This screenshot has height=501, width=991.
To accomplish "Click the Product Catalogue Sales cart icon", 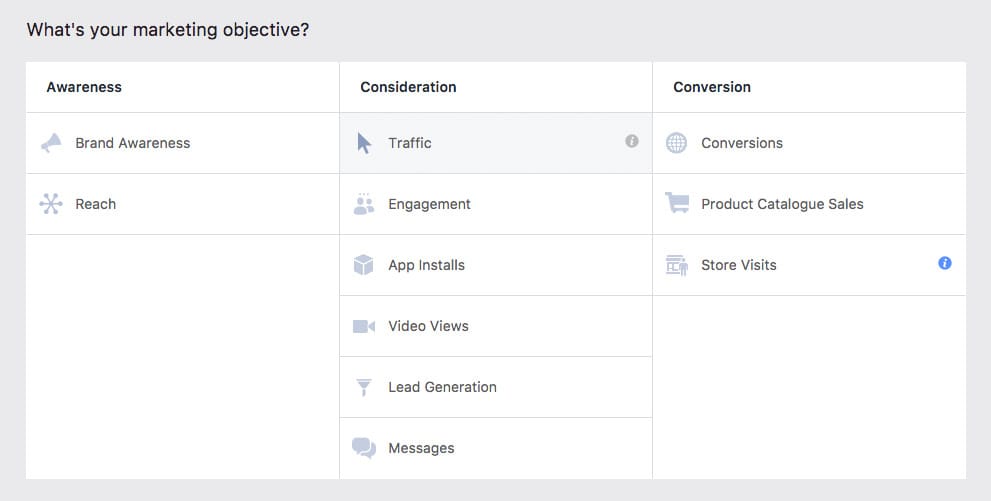I will click(x=677, y=204).
